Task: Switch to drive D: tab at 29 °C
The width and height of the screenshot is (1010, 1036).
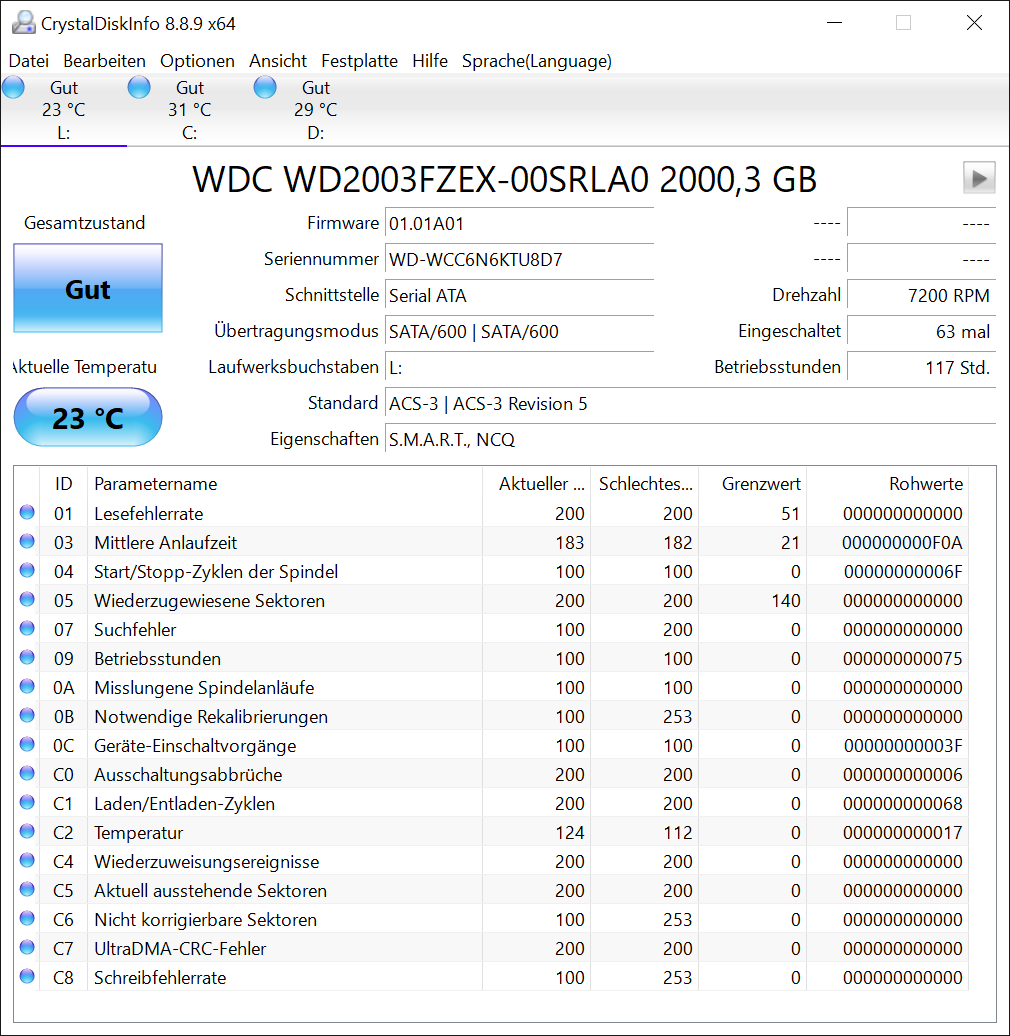Action: (x=315, y=110)
